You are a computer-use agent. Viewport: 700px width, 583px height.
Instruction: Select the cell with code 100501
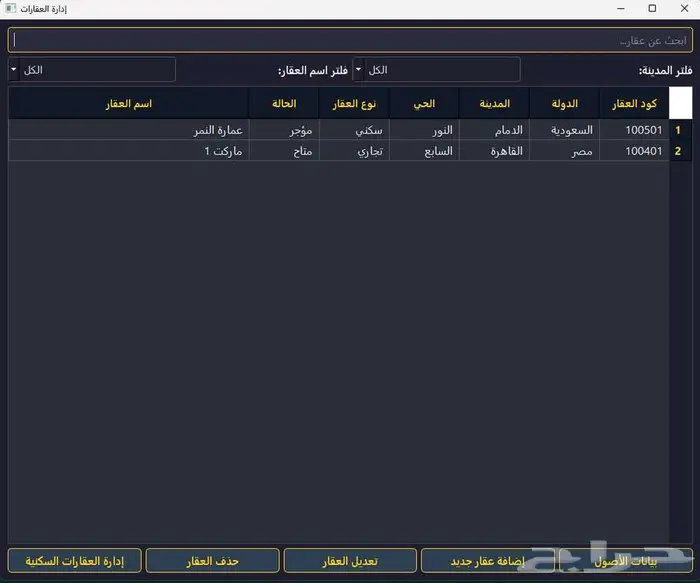(633, 130)
